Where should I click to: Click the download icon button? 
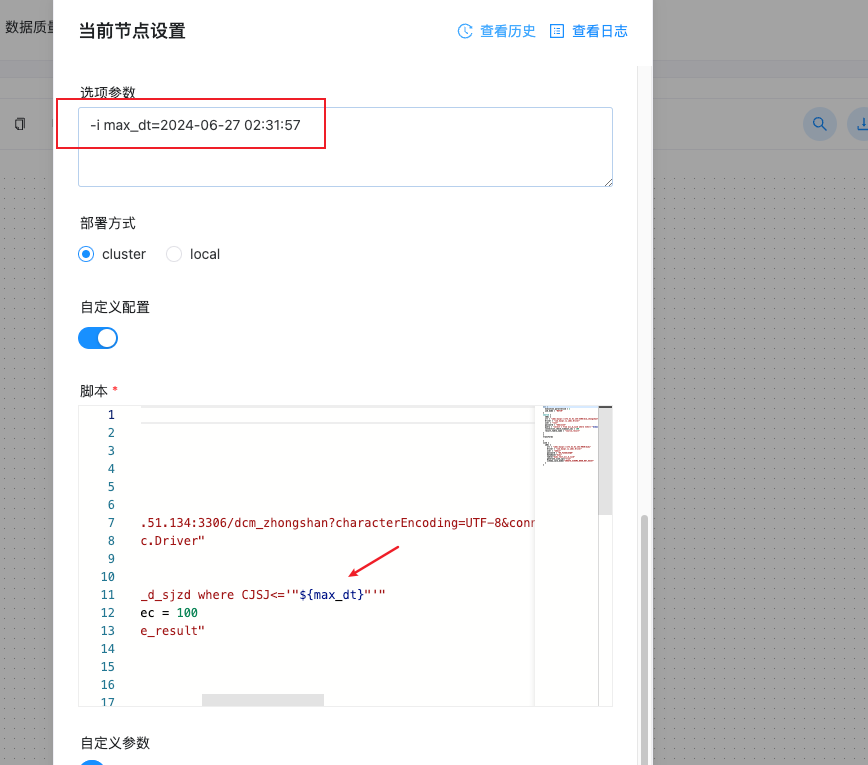[x=860, y=124]
